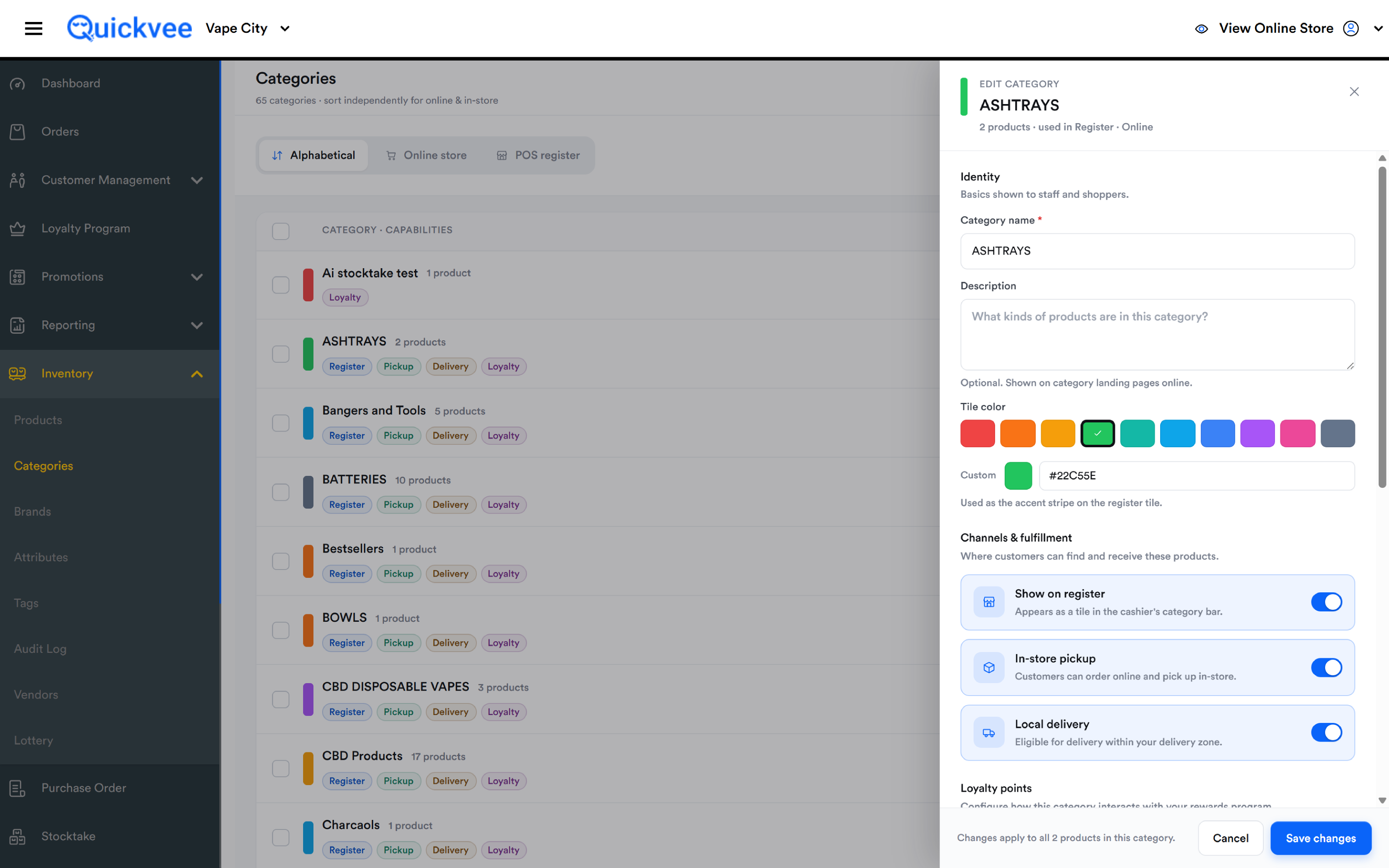Click the eye icon beside View Online Store
1389x868 pixels.
(x=1201, y=29)
